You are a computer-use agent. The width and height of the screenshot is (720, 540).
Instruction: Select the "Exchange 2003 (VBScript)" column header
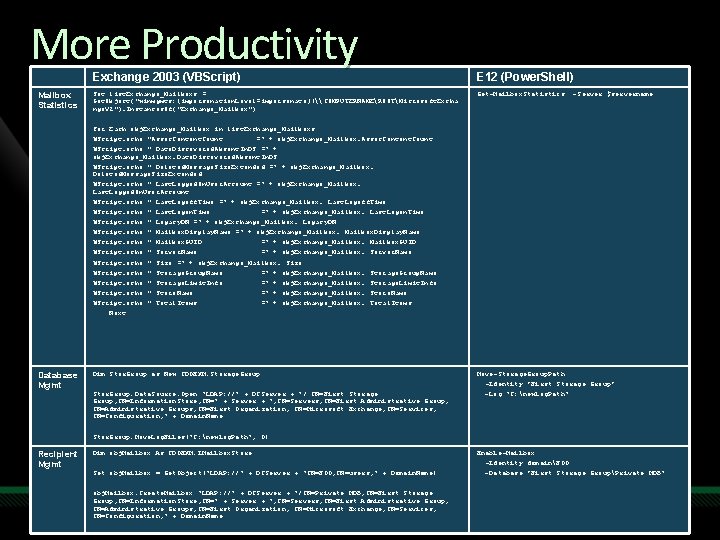[166, 77]
